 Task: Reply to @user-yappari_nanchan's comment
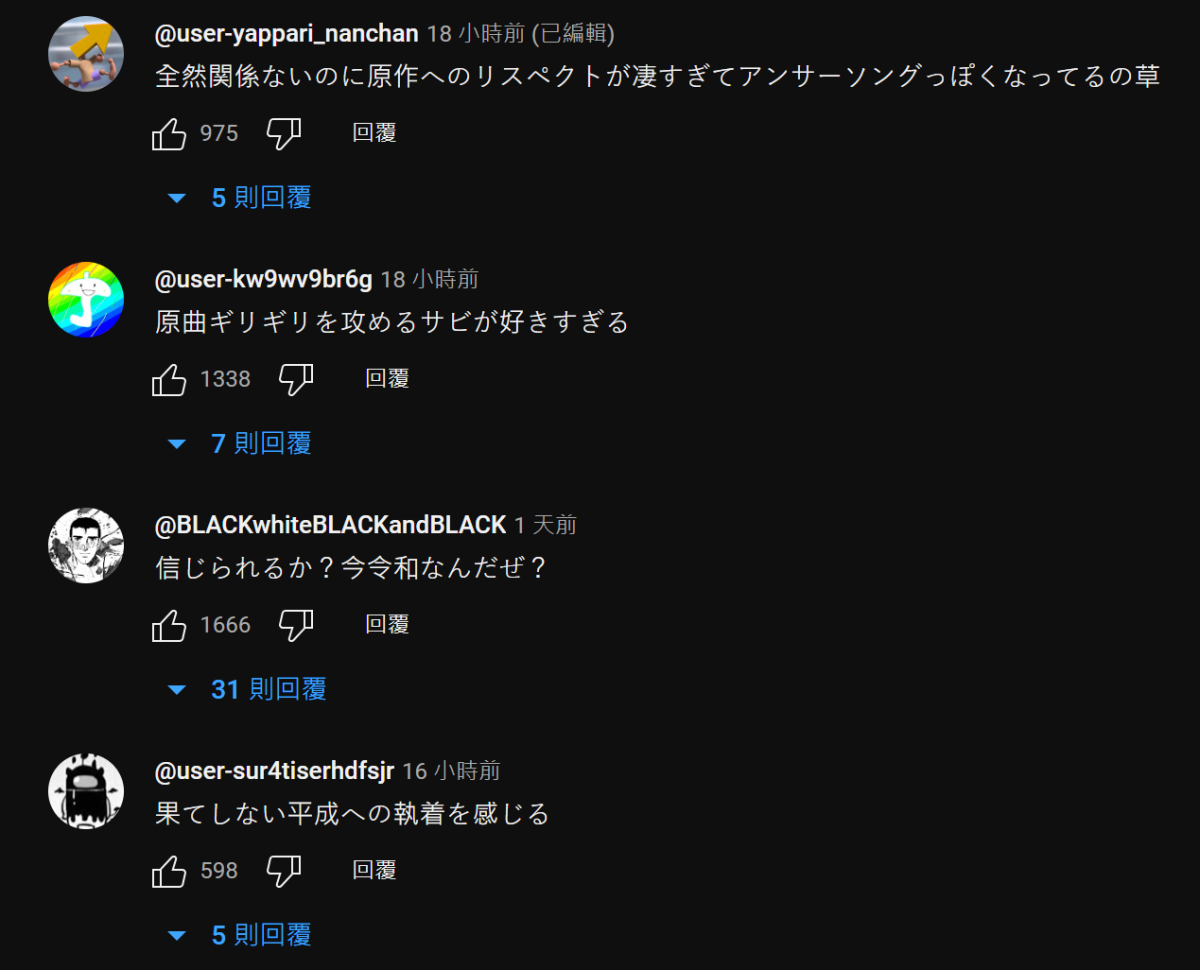point(375,134)
